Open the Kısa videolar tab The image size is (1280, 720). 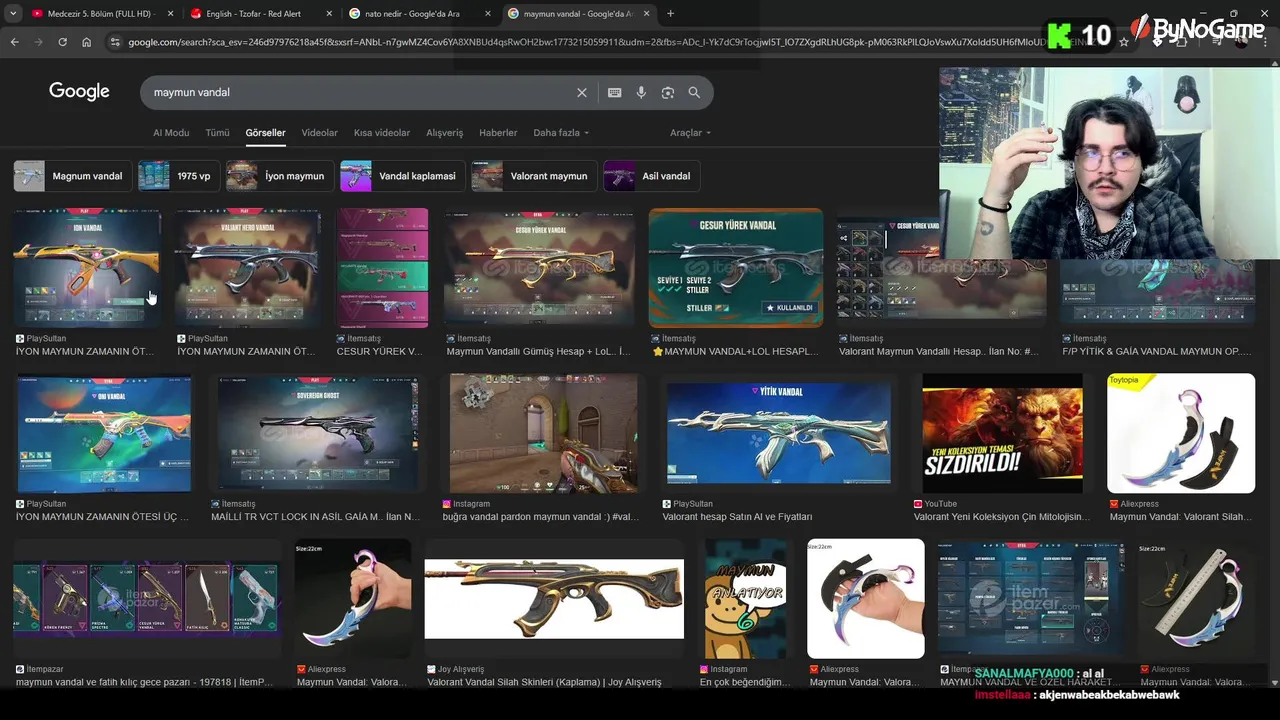(x=382, y=133)
